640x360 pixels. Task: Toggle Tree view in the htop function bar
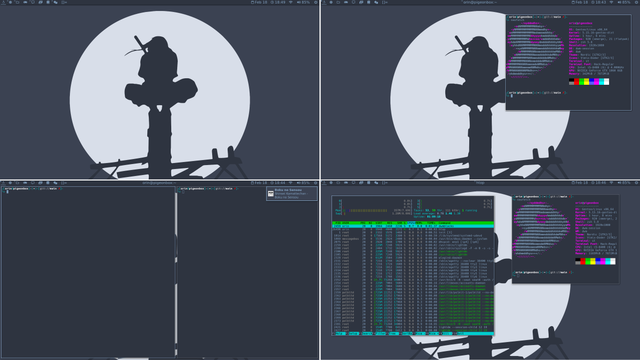pos(394,333)
